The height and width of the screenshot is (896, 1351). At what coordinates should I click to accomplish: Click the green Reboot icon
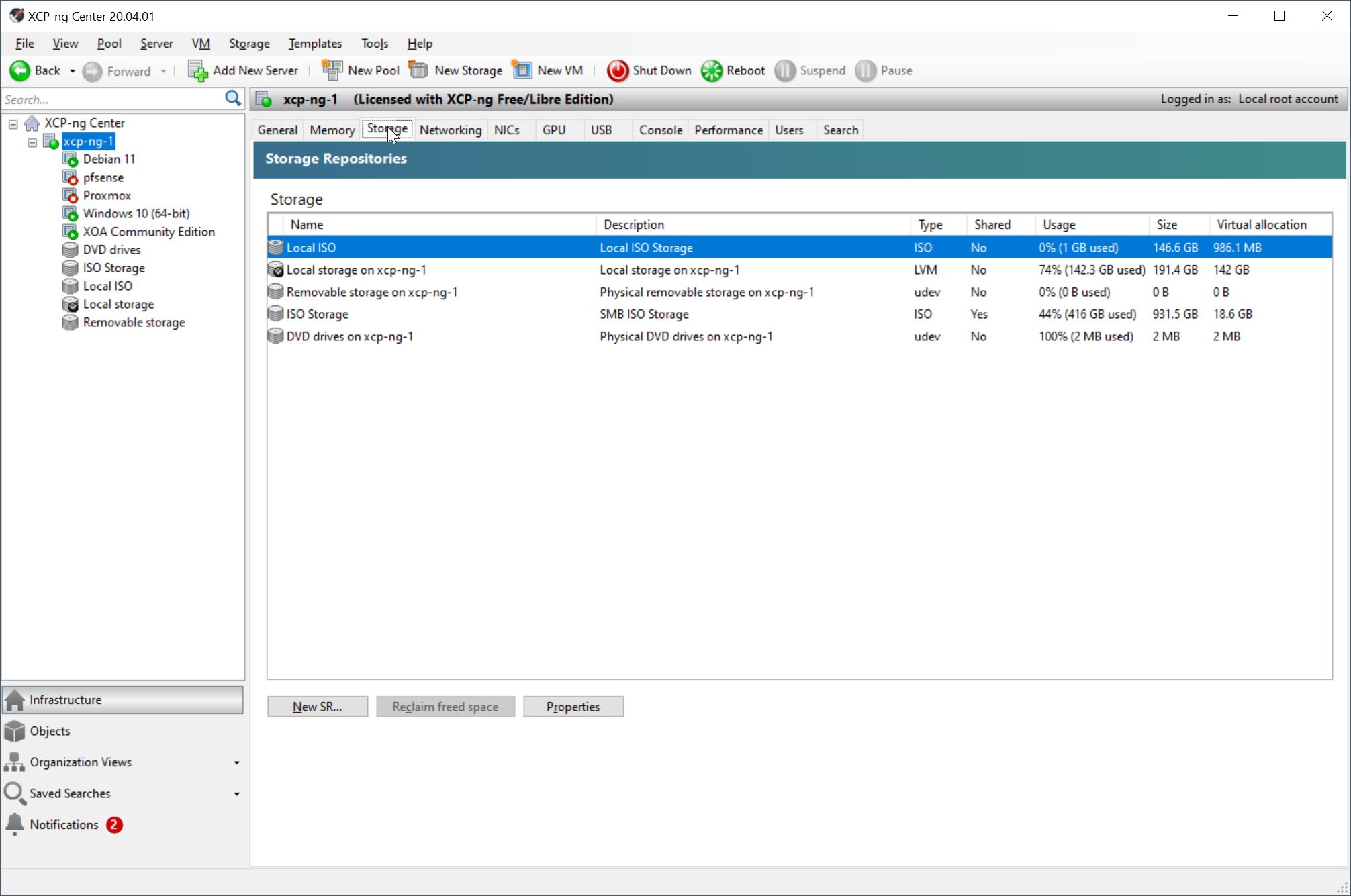[x=712, y=70]
